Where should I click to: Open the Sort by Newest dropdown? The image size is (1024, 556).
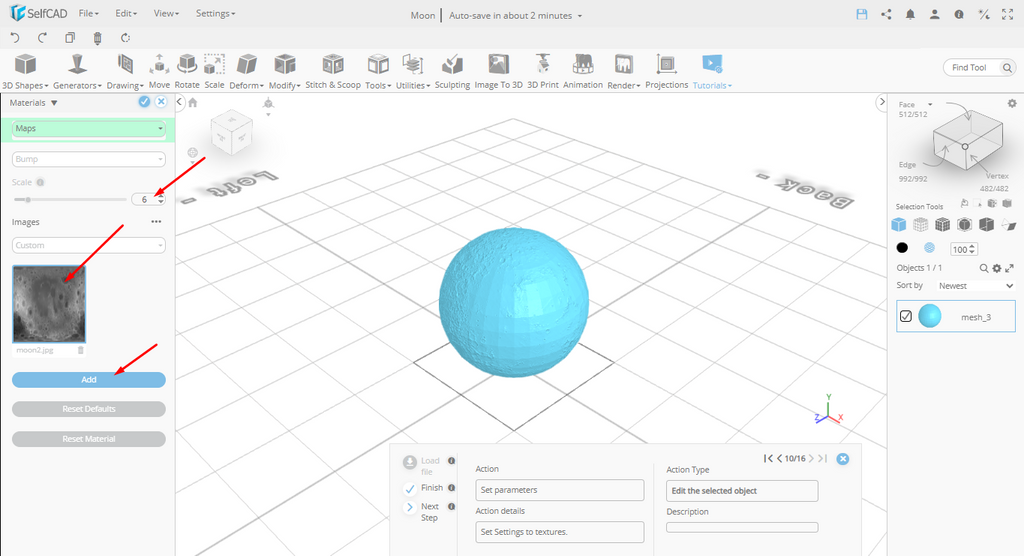[x=976, y=286]
